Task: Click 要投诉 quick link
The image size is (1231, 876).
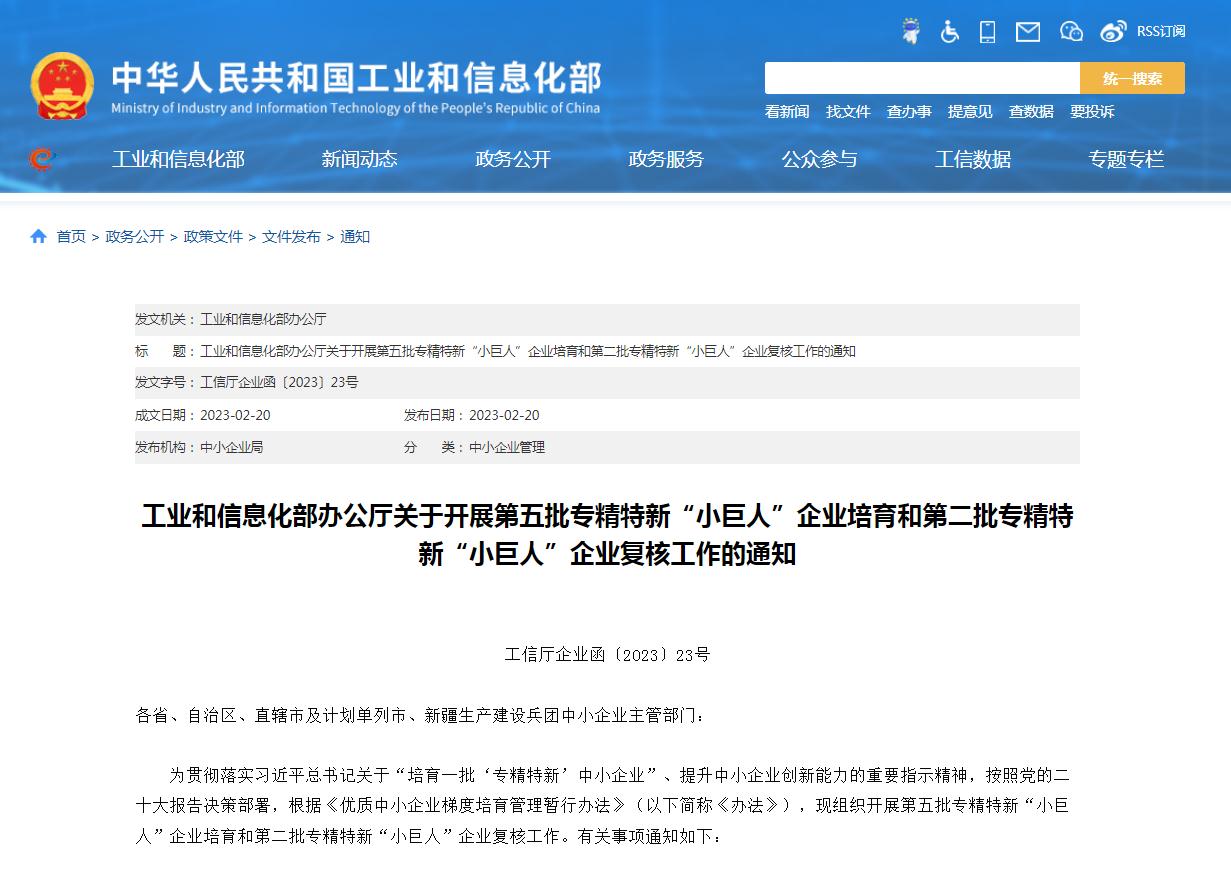Action: point(1092,112)
